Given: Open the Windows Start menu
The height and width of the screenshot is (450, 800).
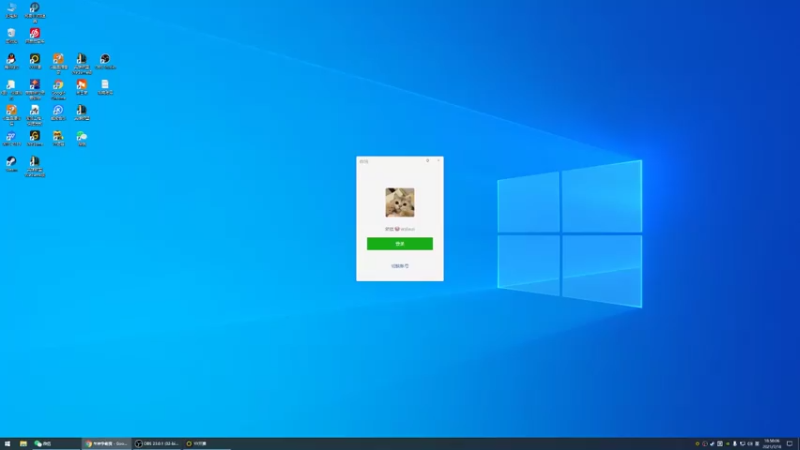Looking at the screenshot, I should pos(7,444).
